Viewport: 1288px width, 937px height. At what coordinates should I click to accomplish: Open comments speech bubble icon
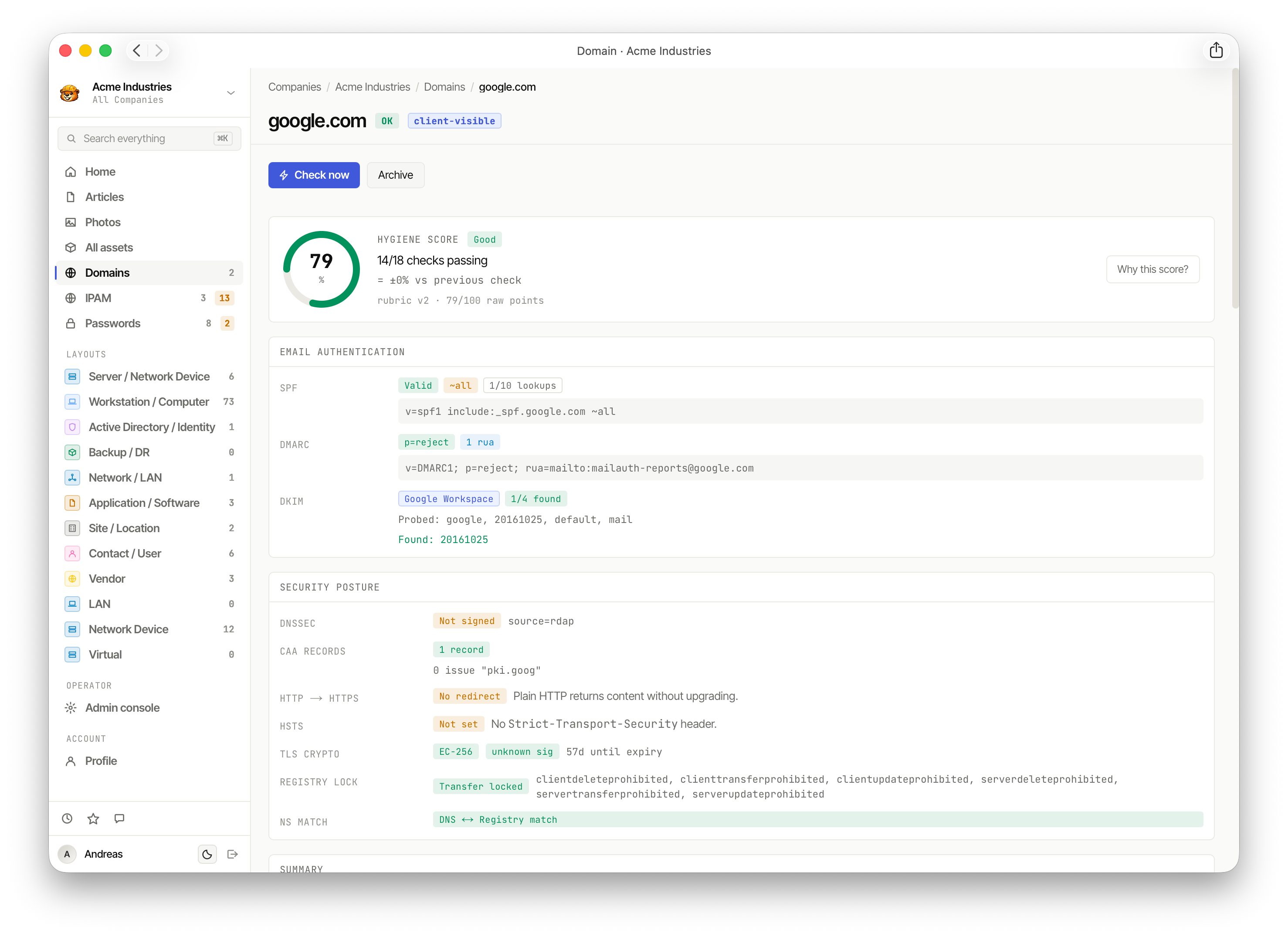119,818
